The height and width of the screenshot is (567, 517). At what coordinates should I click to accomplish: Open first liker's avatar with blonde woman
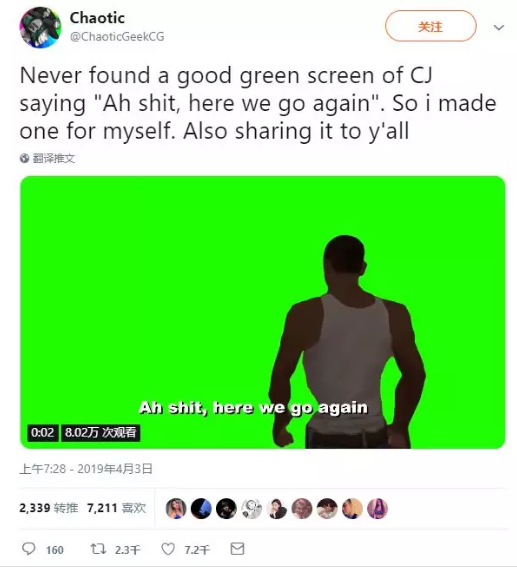click(176, 508)
